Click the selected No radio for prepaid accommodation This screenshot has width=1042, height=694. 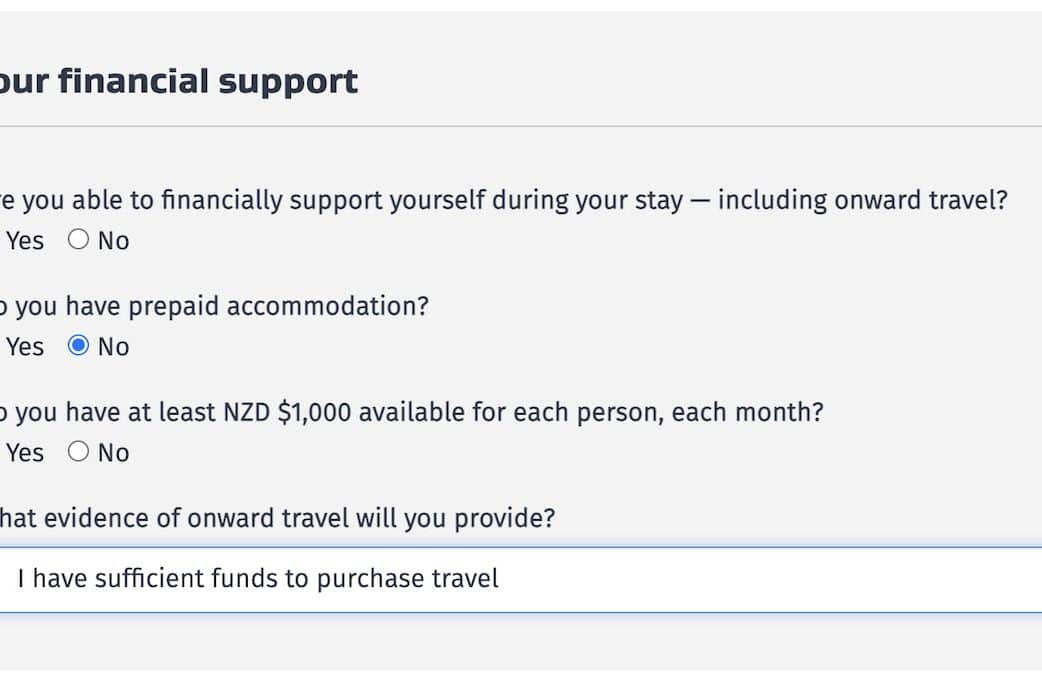click(x=78, y=346)
